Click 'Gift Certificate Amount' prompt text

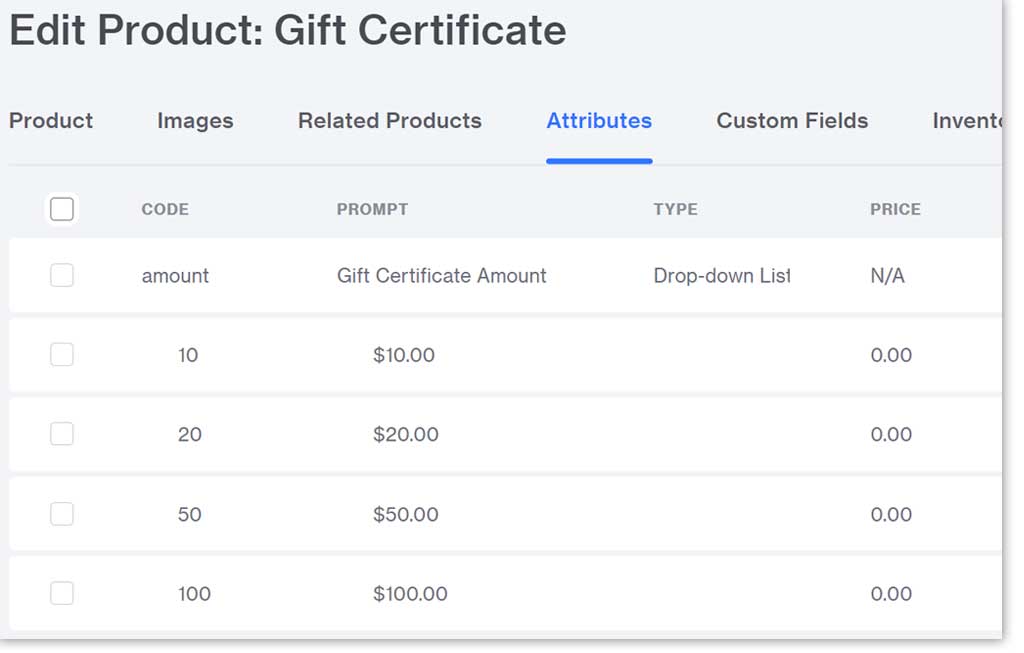tap(441, 276)
